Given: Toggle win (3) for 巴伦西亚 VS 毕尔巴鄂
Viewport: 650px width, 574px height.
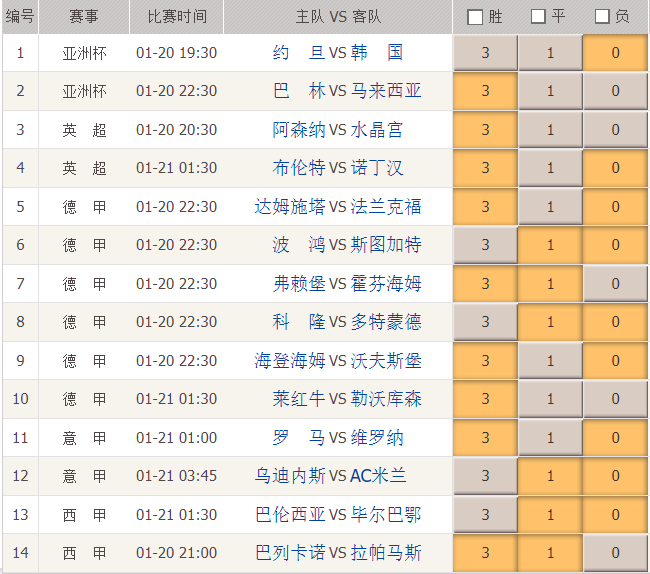Looking at the screenshot, I should [485, 515].
